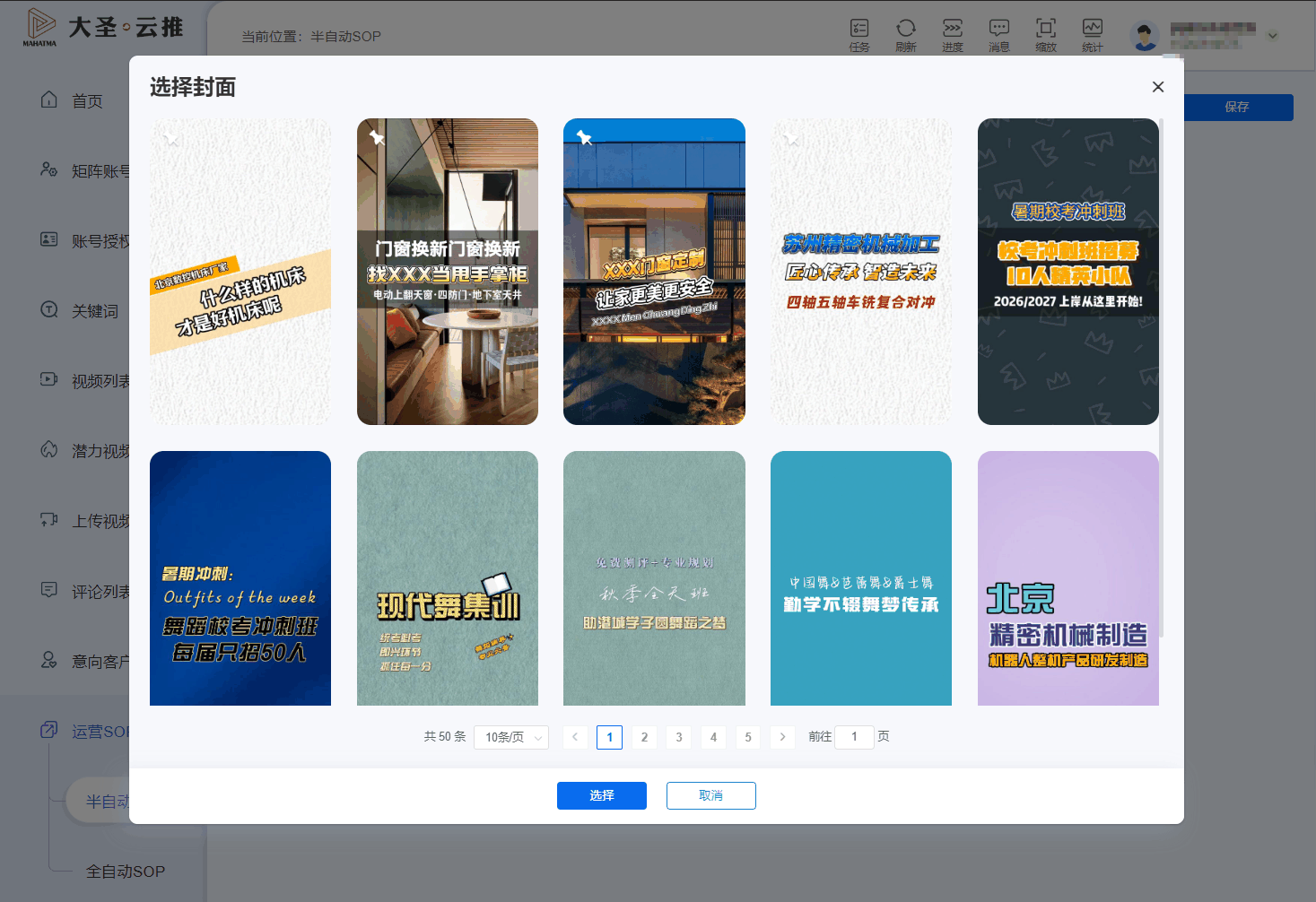This screenshot has height=902, width=1316.
Task: Click the 保存 save button behind dialog
Action: (x=1238, y=107)
